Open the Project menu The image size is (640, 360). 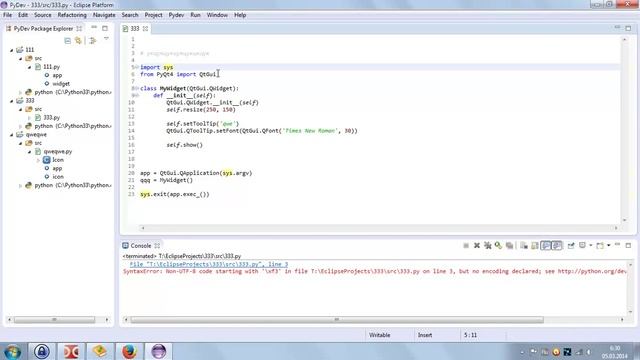point(153,15)
